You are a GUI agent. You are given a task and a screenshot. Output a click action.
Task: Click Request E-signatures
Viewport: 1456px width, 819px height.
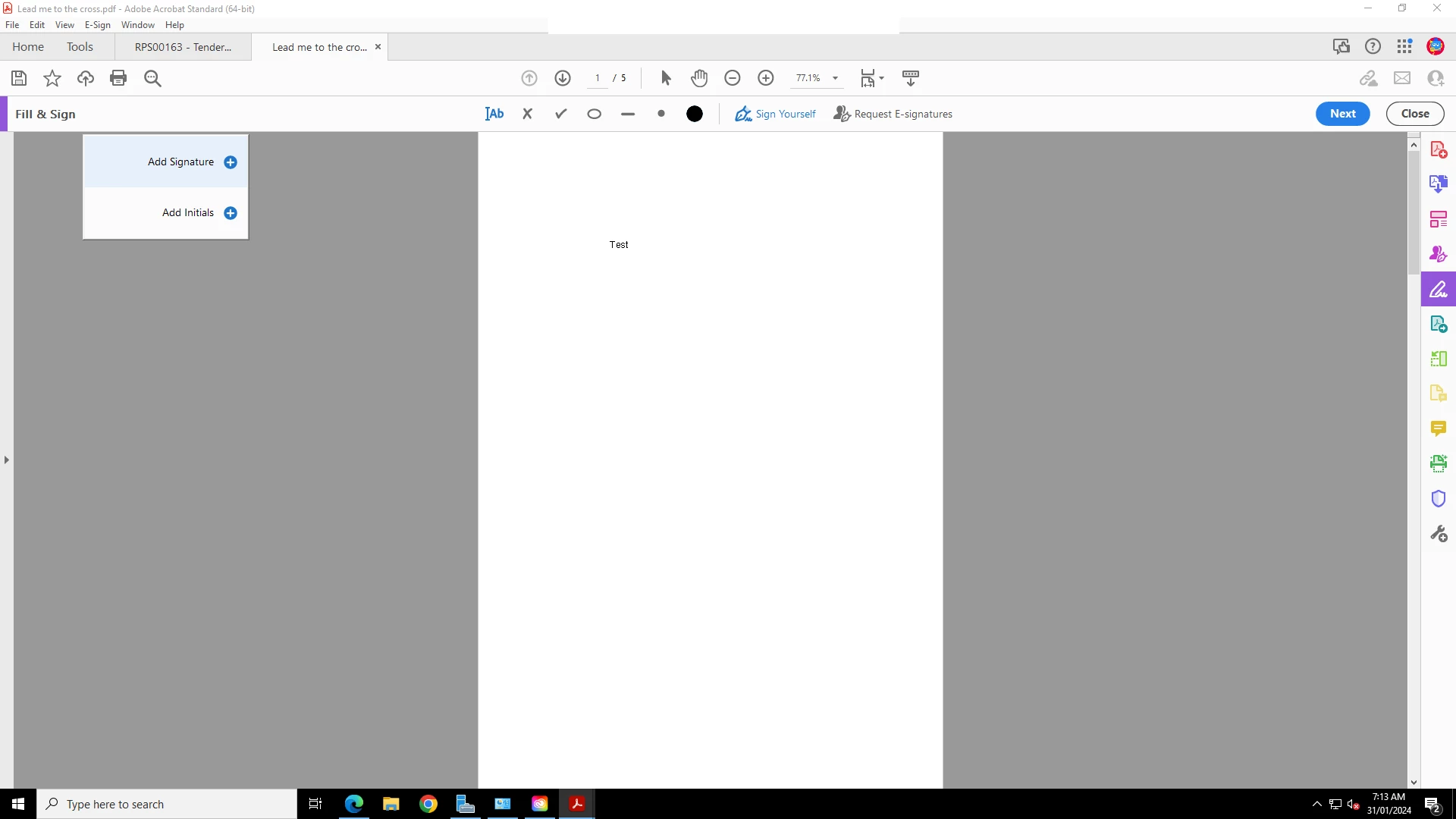point(893,114)
